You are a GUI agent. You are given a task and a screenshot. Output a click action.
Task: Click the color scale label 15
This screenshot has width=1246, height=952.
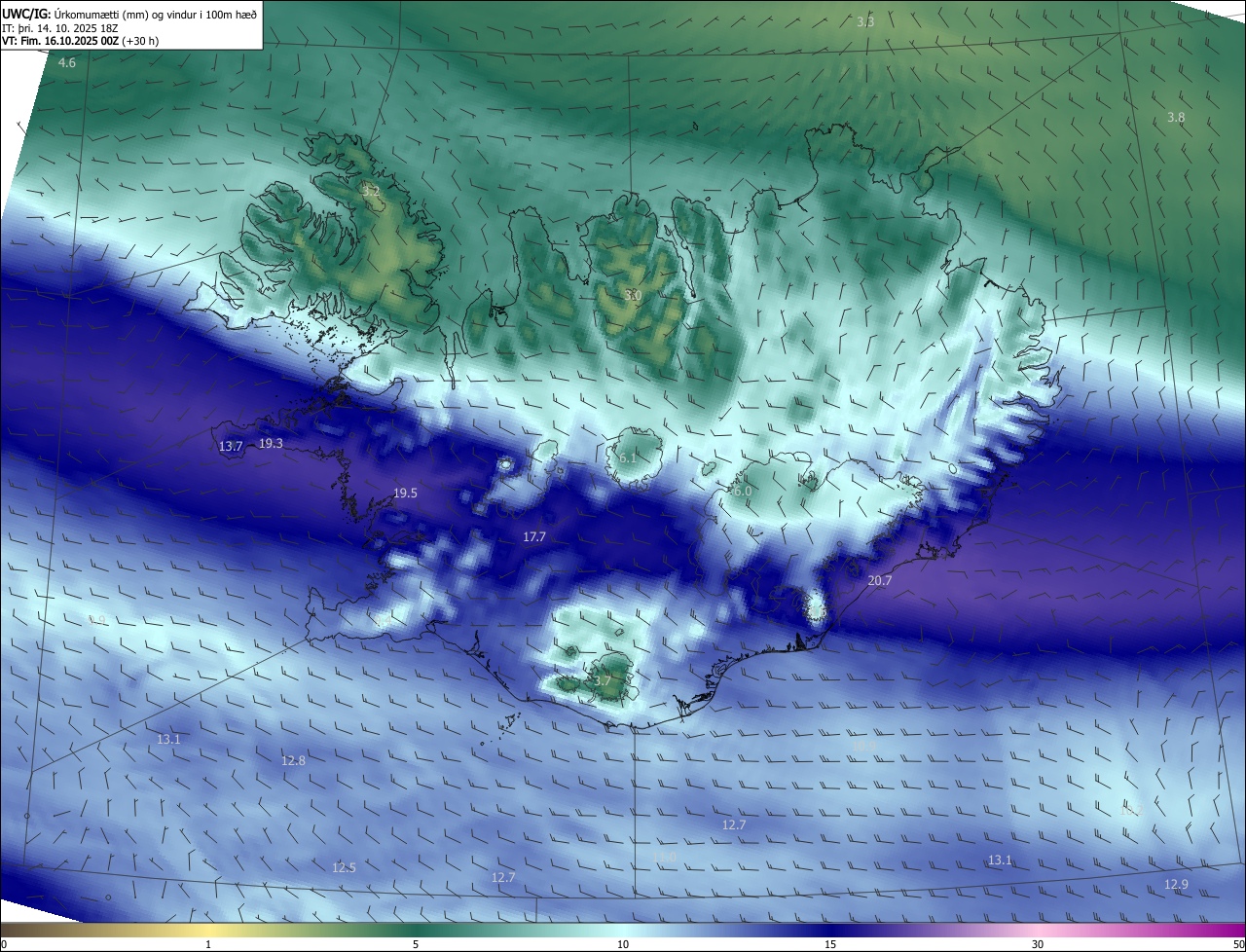[830, 944]
